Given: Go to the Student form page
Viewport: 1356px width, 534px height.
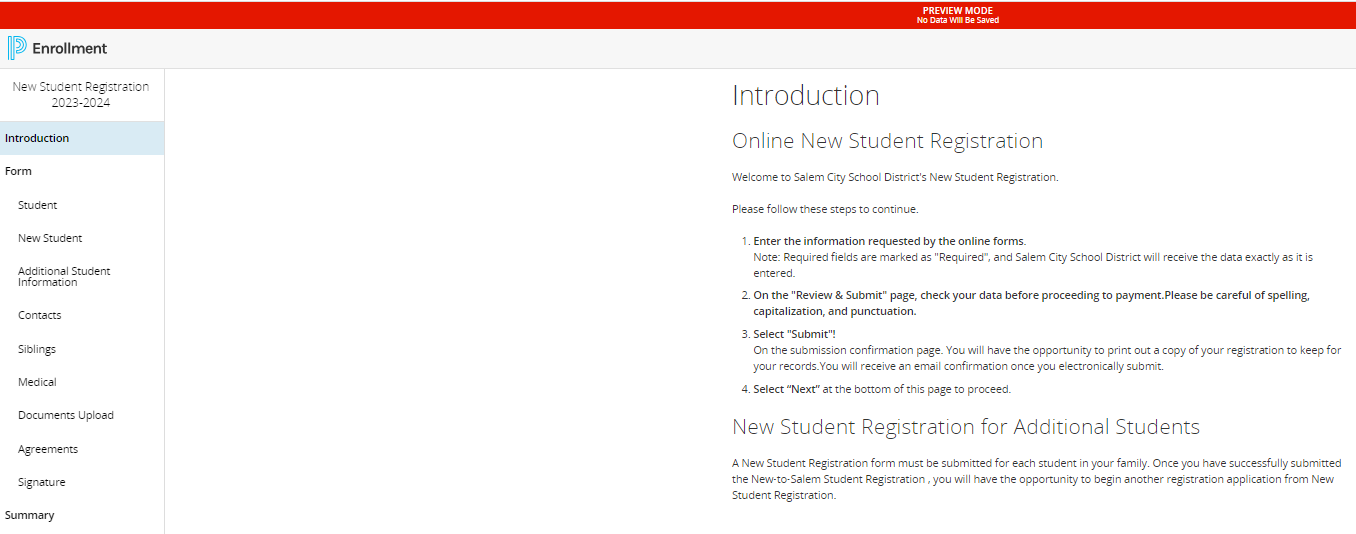Looking at the screenshot, I should coord(37,205).
